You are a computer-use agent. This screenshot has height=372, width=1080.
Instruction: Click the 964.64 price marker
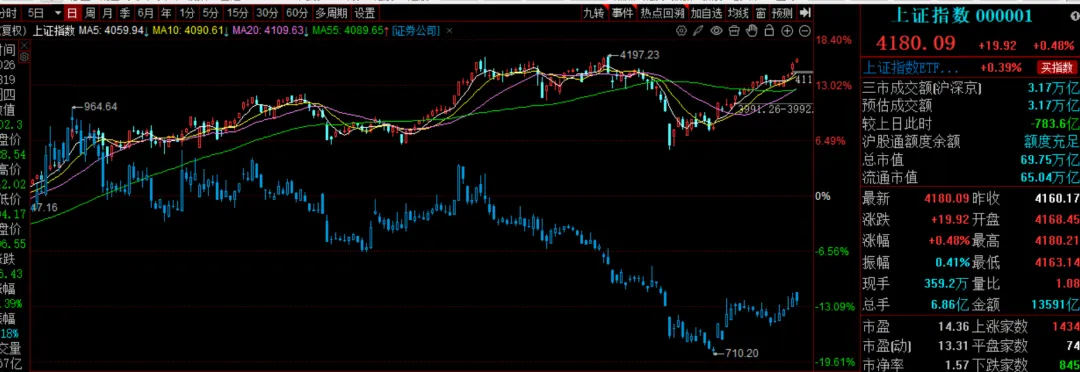tap(101, 107)
